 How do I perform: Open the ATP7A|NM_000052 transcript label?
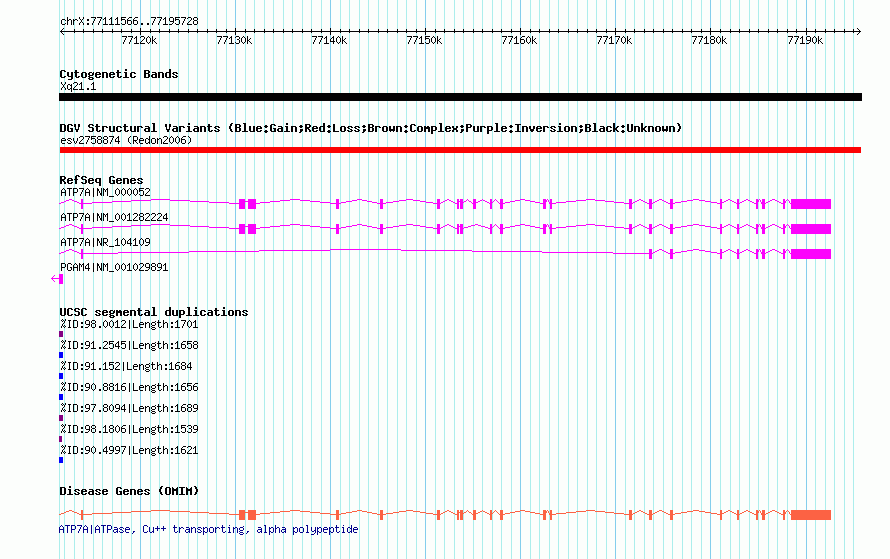pyautogui.click(x=106, y=192)
